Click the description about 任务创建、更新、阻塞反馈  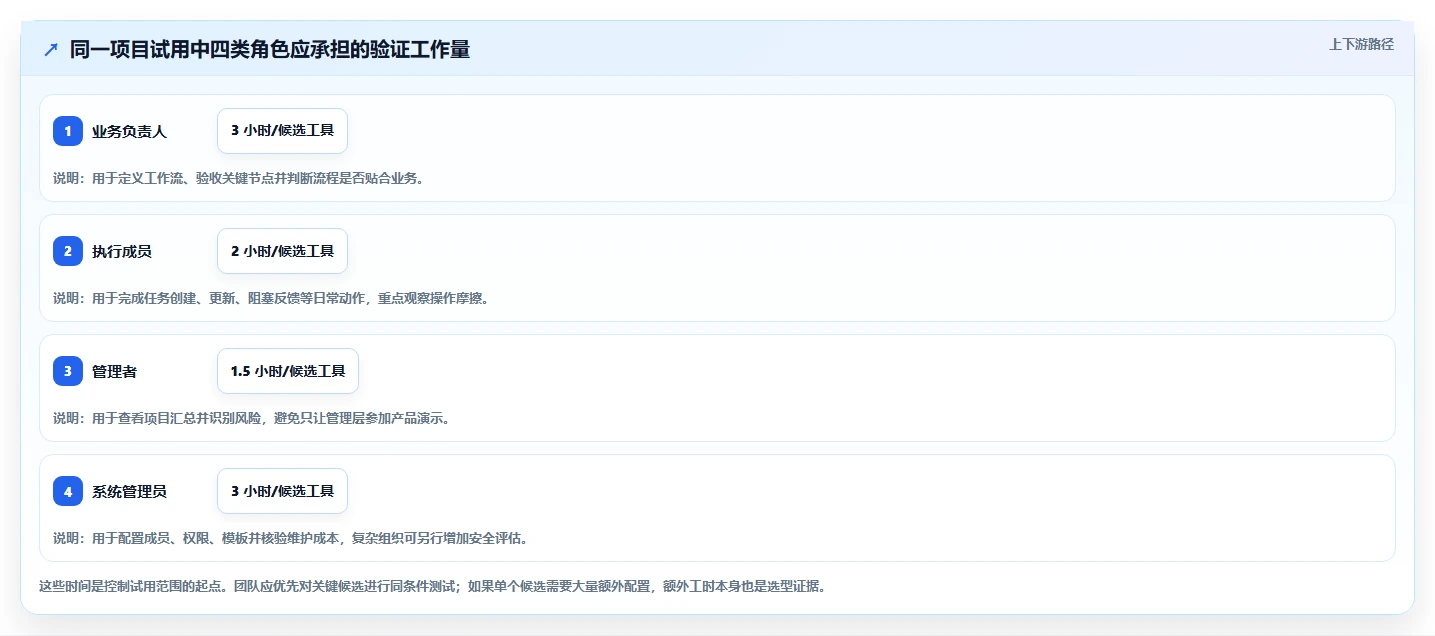click(x=271, y=298)
